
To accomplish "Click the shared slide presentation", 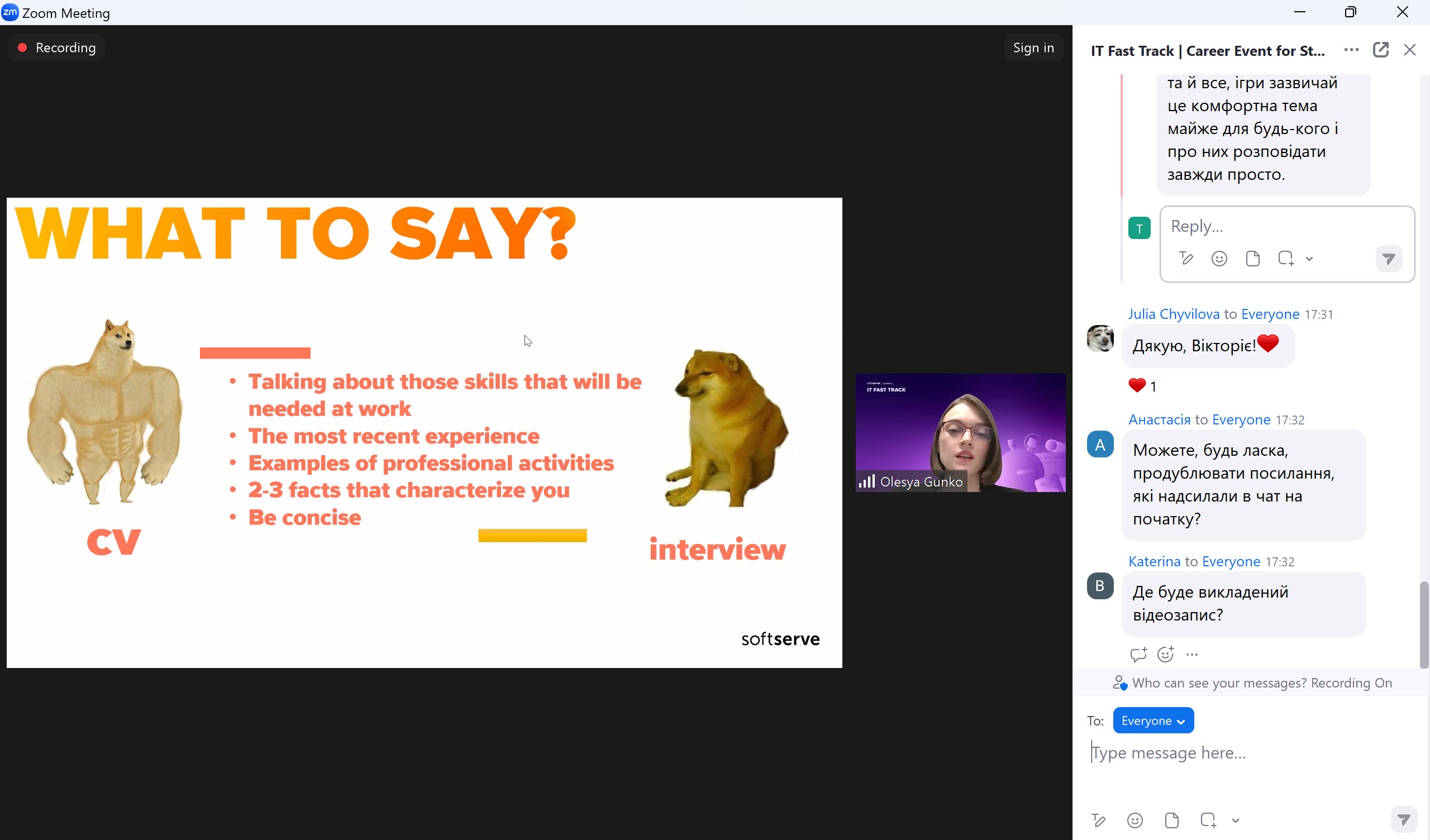I will (425, 432).
